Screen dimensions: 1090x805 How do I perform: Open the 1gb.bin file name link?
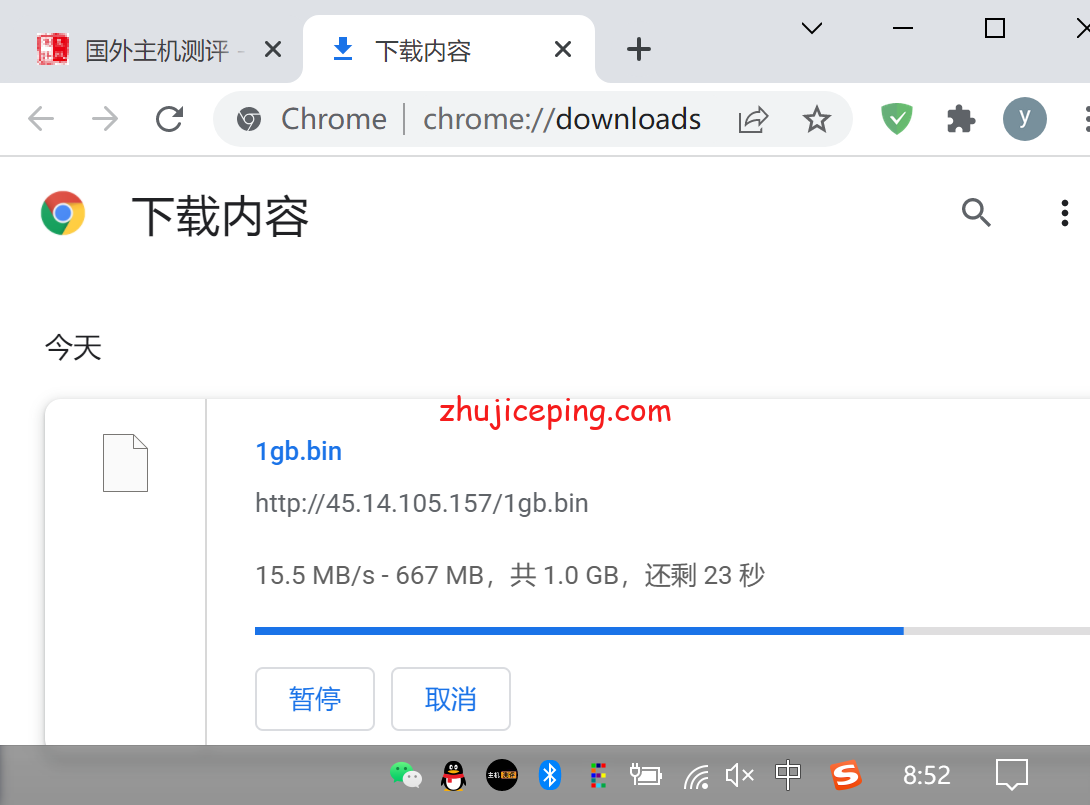click(x=299, y=451)
